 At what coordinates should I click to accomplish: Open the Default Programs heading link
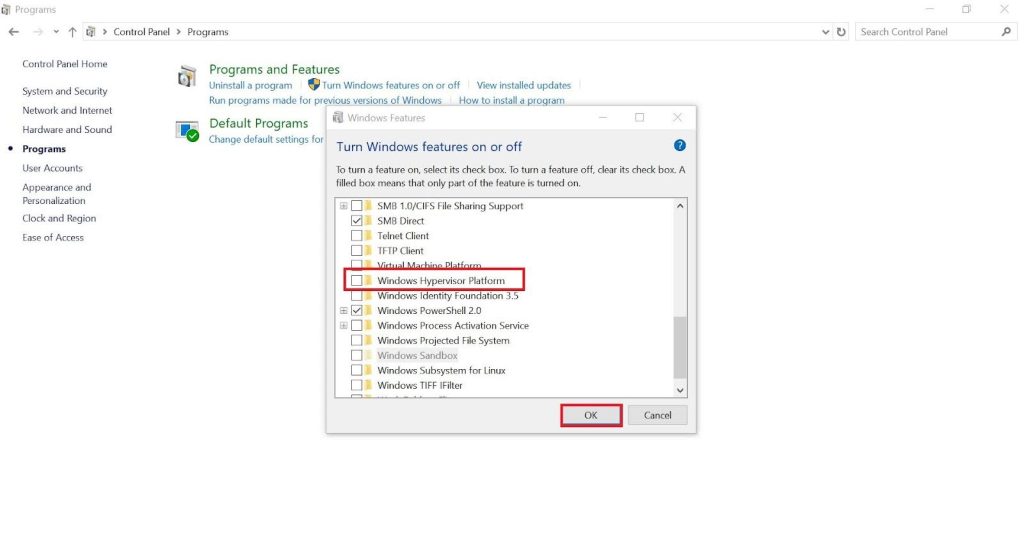coord(259,123)
